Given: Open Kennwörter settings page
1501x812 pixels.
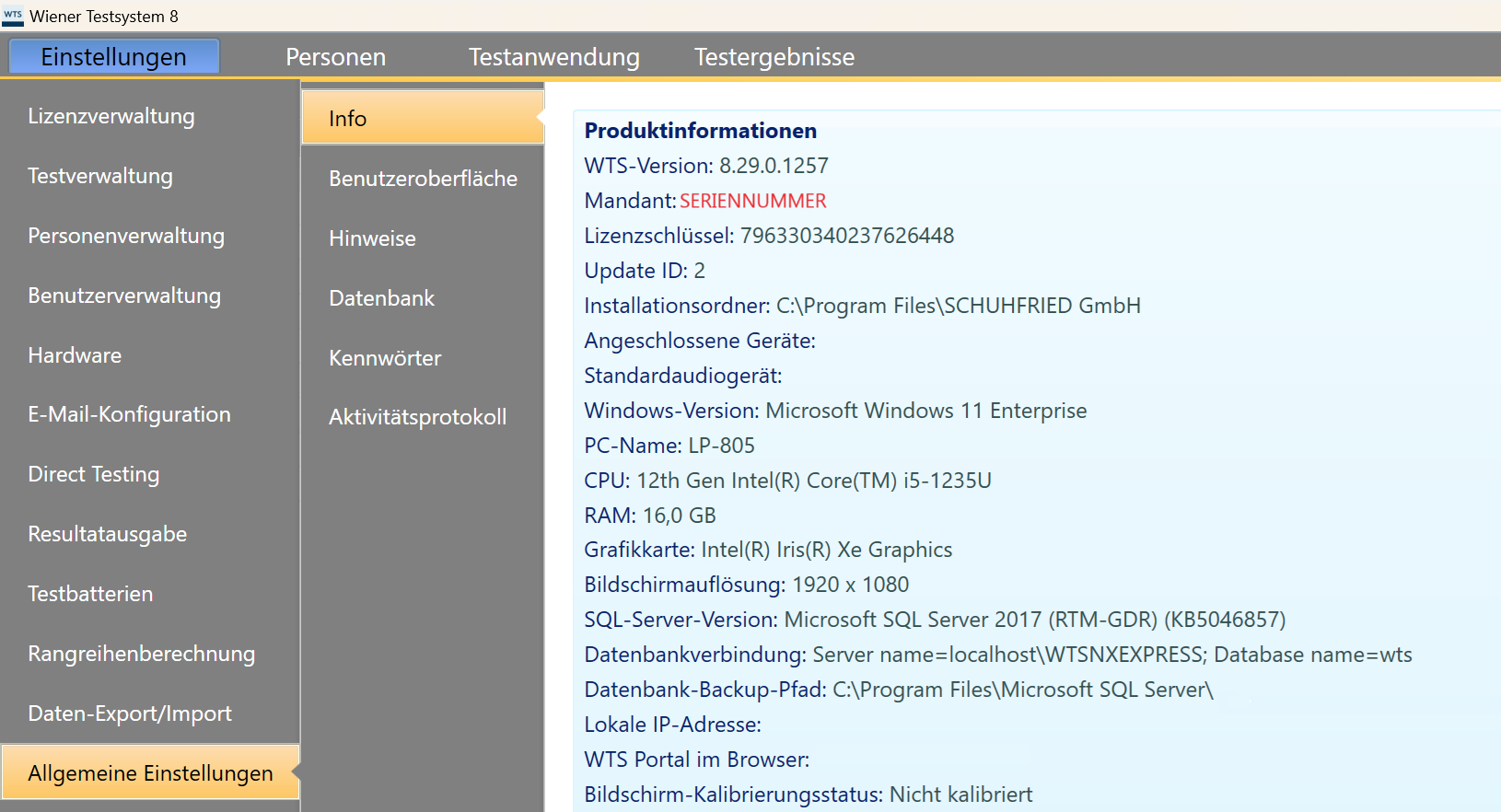Looking at the screenshot, I should pos(385,358).
